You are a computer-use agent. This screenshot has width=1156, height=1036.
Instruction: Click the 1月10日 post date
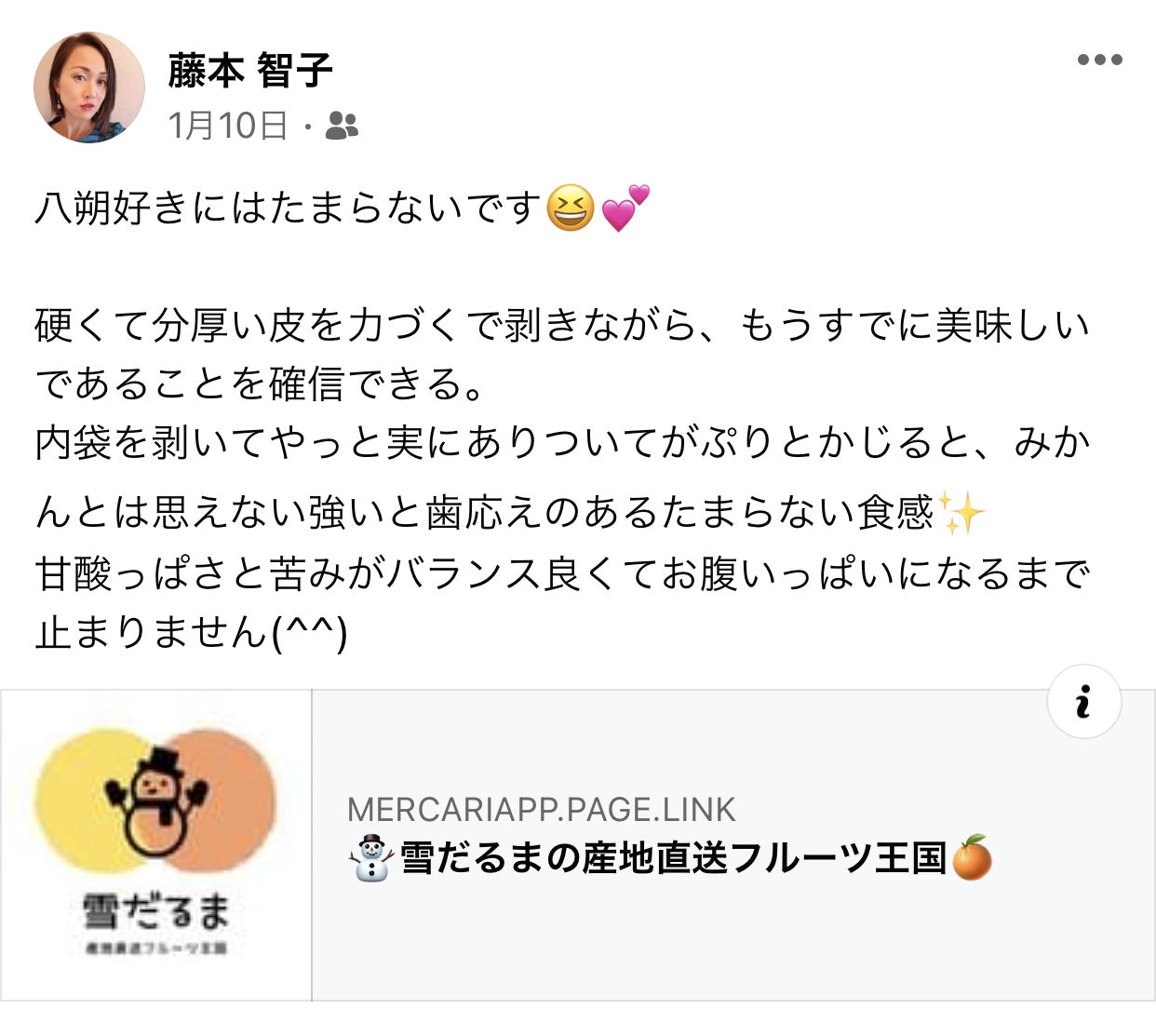228,126
